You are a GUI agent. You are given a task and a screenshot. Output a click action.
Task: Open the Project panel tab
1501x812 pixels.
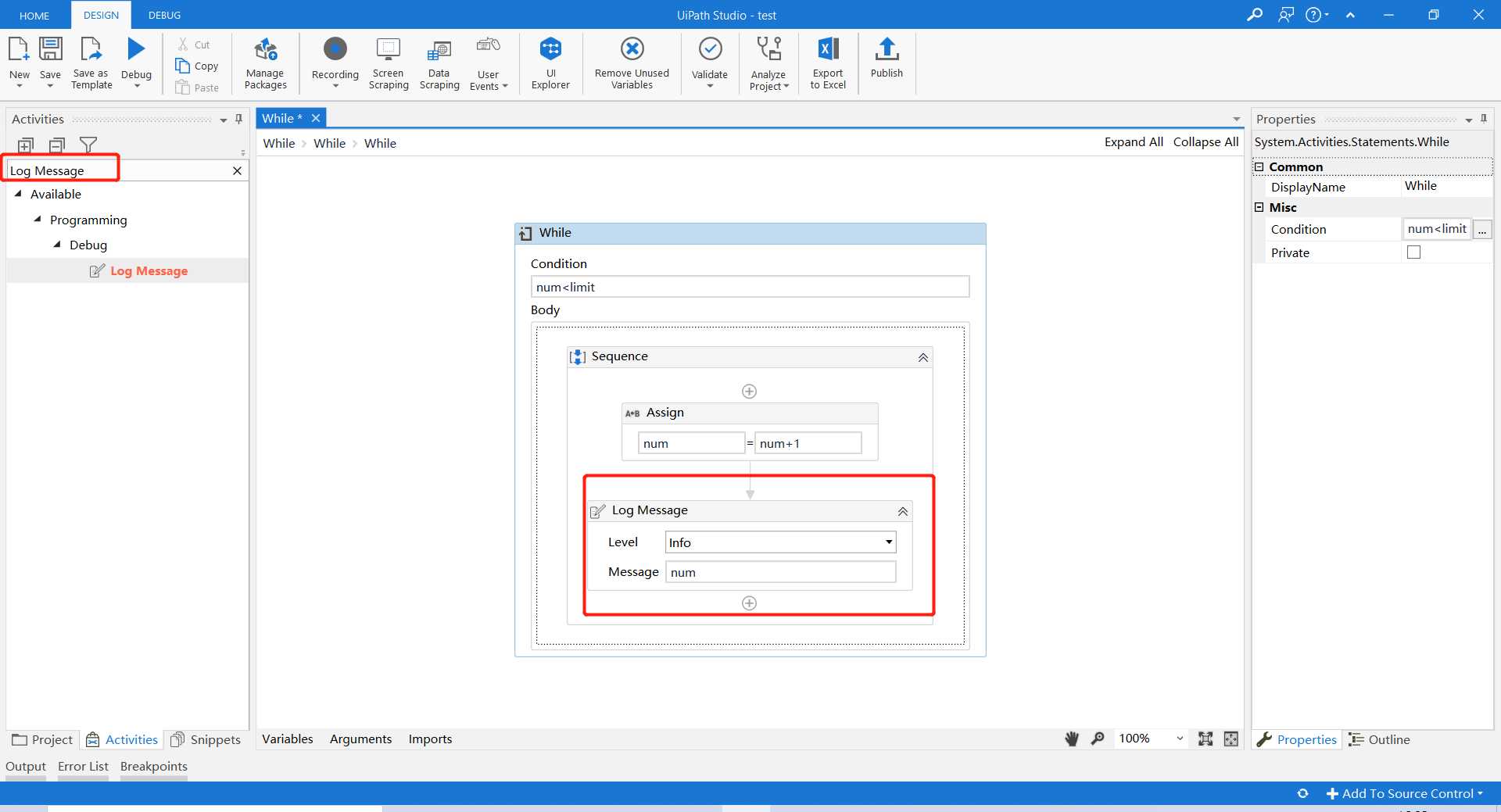42,739
